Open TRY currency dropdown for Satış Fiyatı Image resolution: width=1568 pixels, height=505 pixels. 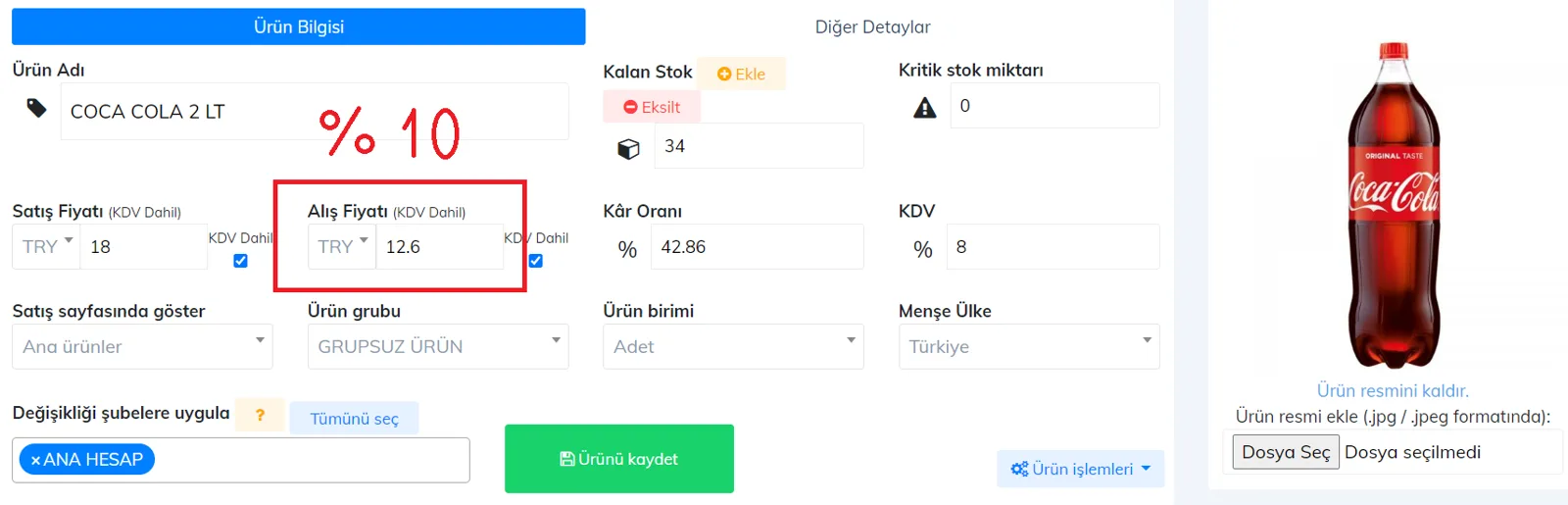[46, 246]
